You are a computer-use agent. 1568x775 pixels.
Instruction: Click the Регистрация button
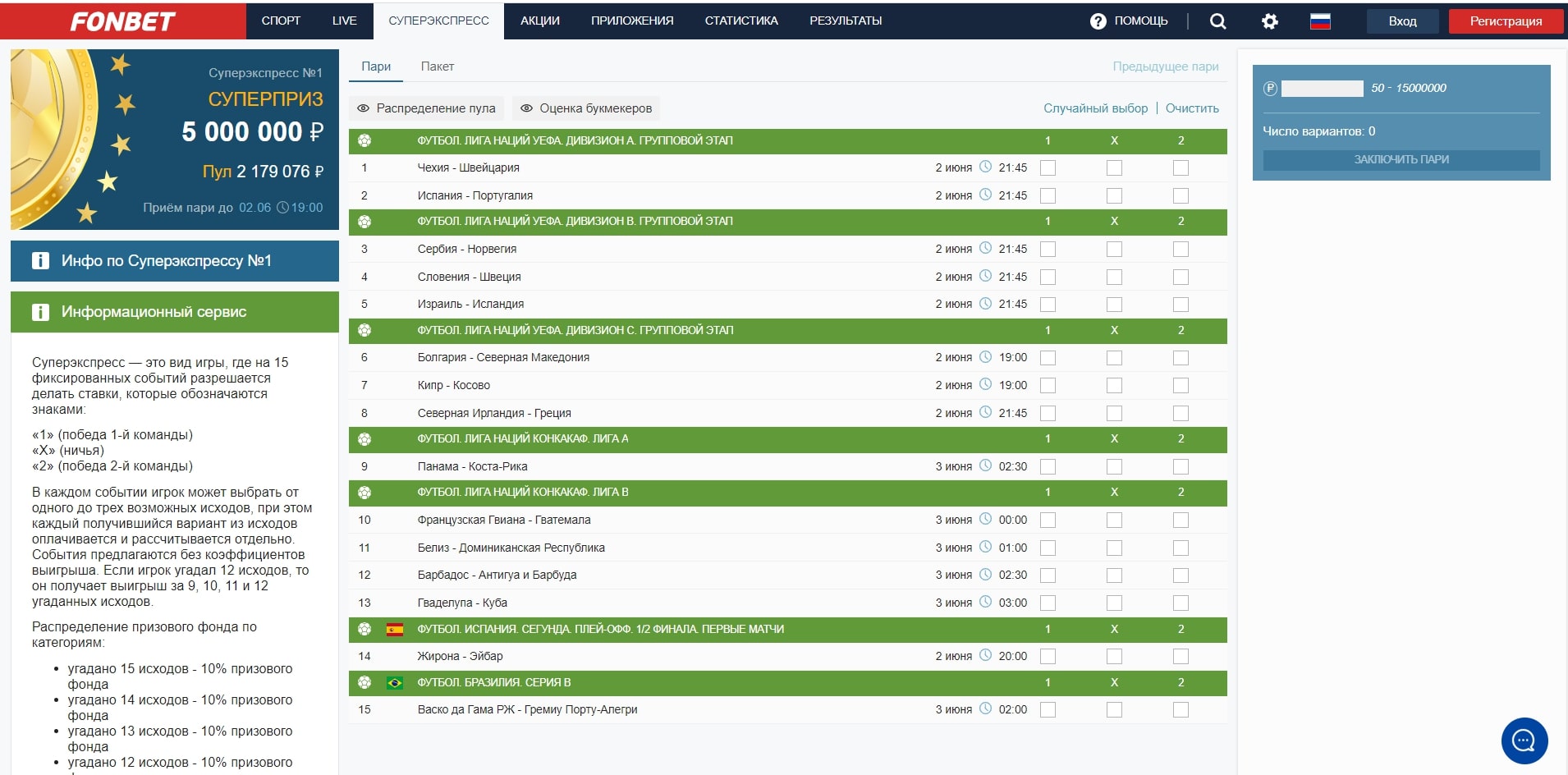pos(1506,21)
